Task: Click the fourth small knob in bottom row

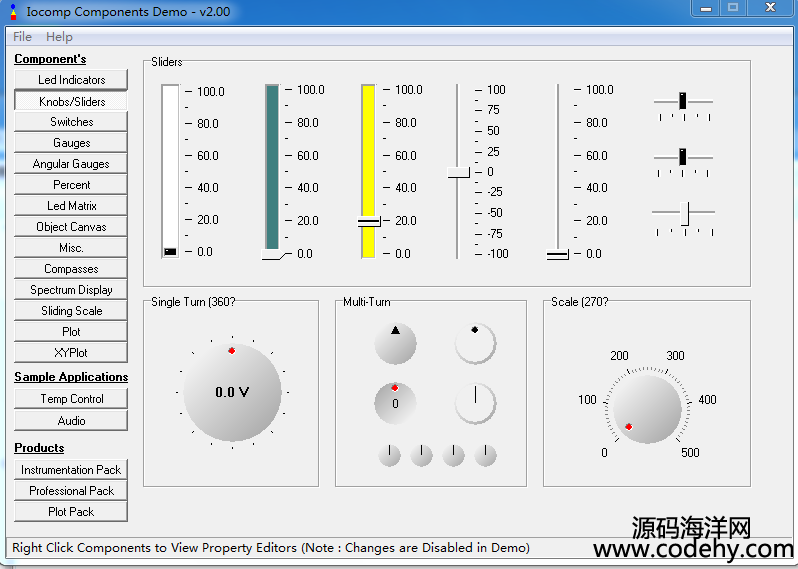Action: point(486,456)
